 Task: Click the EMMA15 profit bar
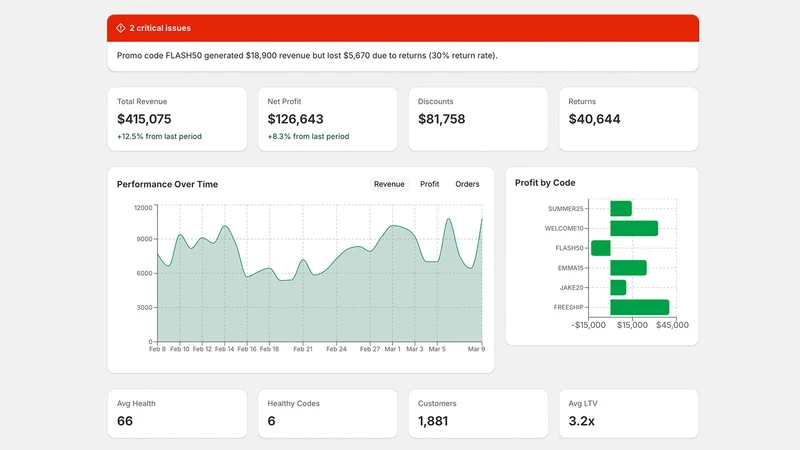(629, 268)
